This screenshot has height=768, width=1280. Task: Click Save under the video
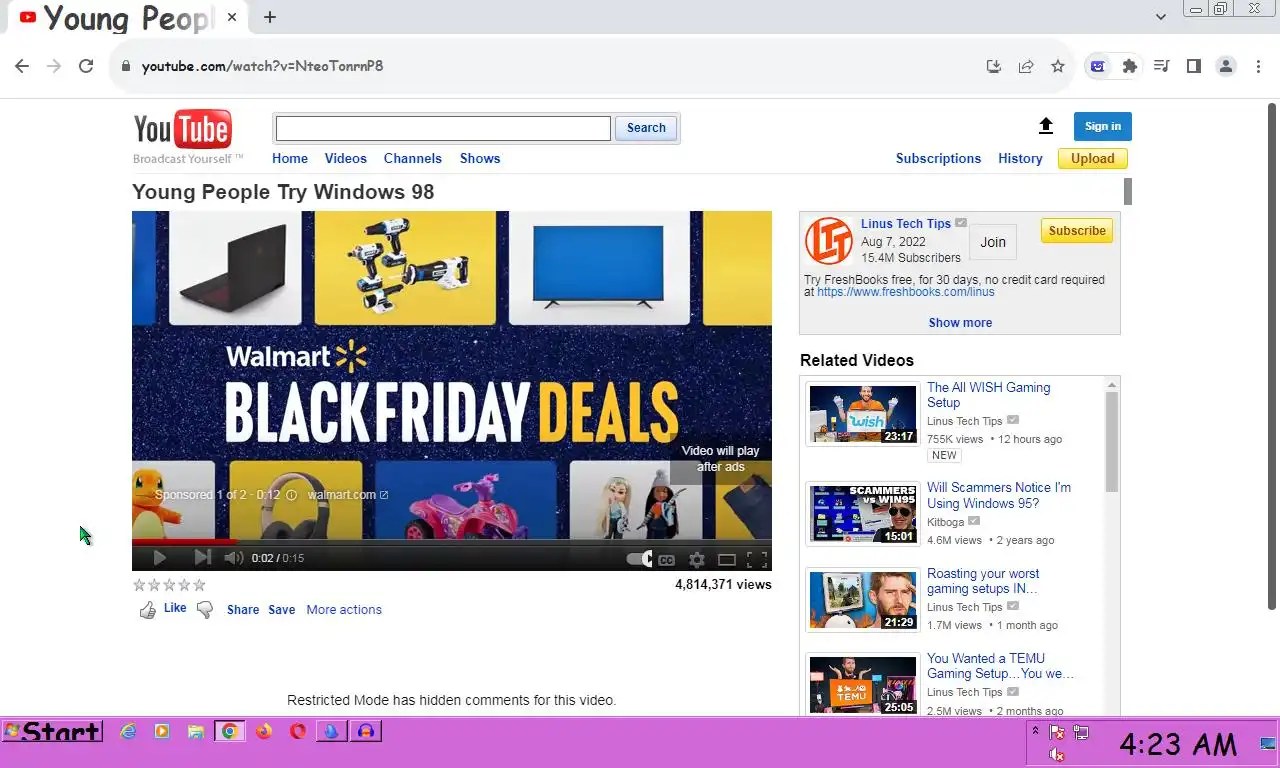[282, 609]
